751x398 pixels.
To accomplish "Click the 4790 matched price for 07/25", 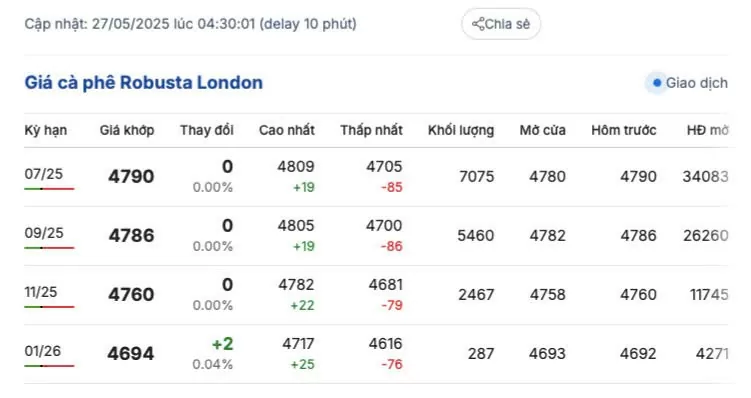I will pyautogui.click(x=131, y=176).
